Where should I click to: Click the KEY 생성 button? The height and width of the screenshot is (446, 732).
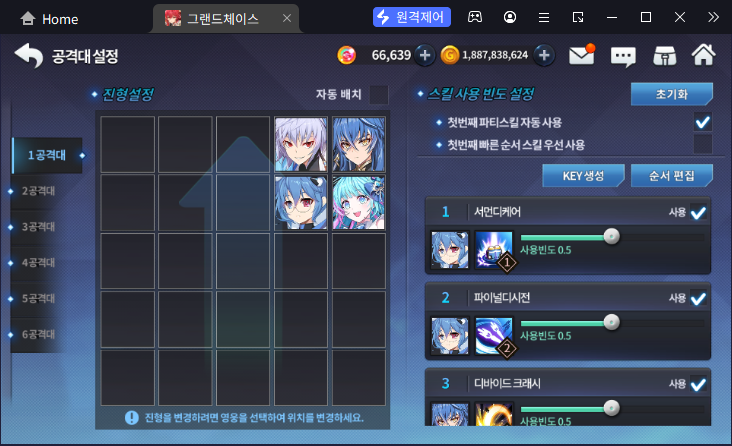583,176
